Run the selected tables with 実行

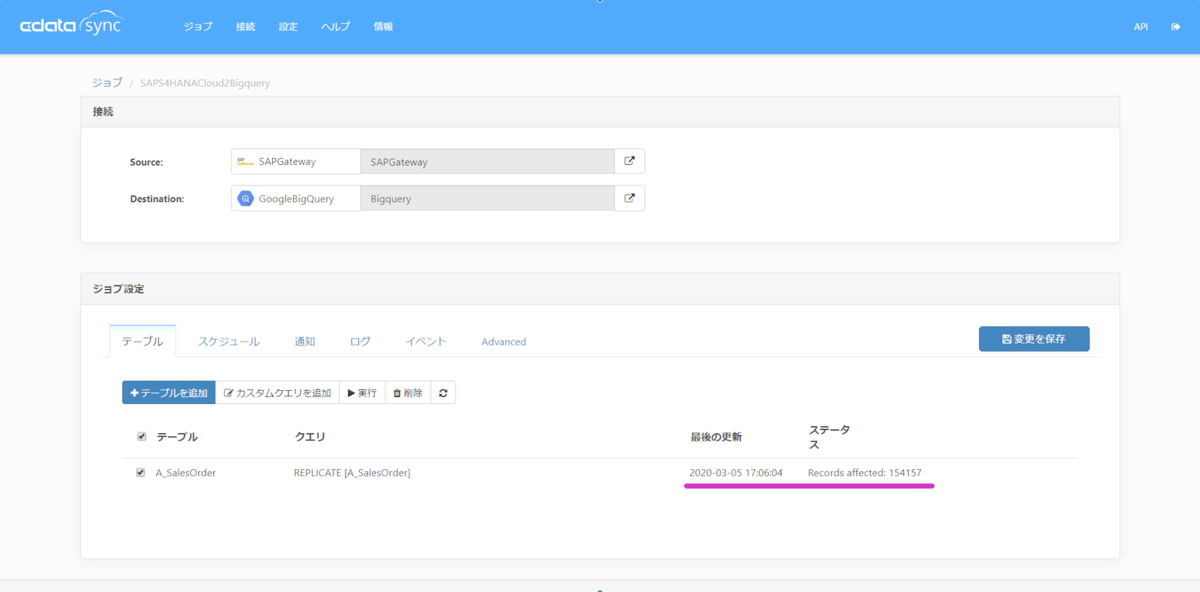pyautogui.click(x=362, y=393)
